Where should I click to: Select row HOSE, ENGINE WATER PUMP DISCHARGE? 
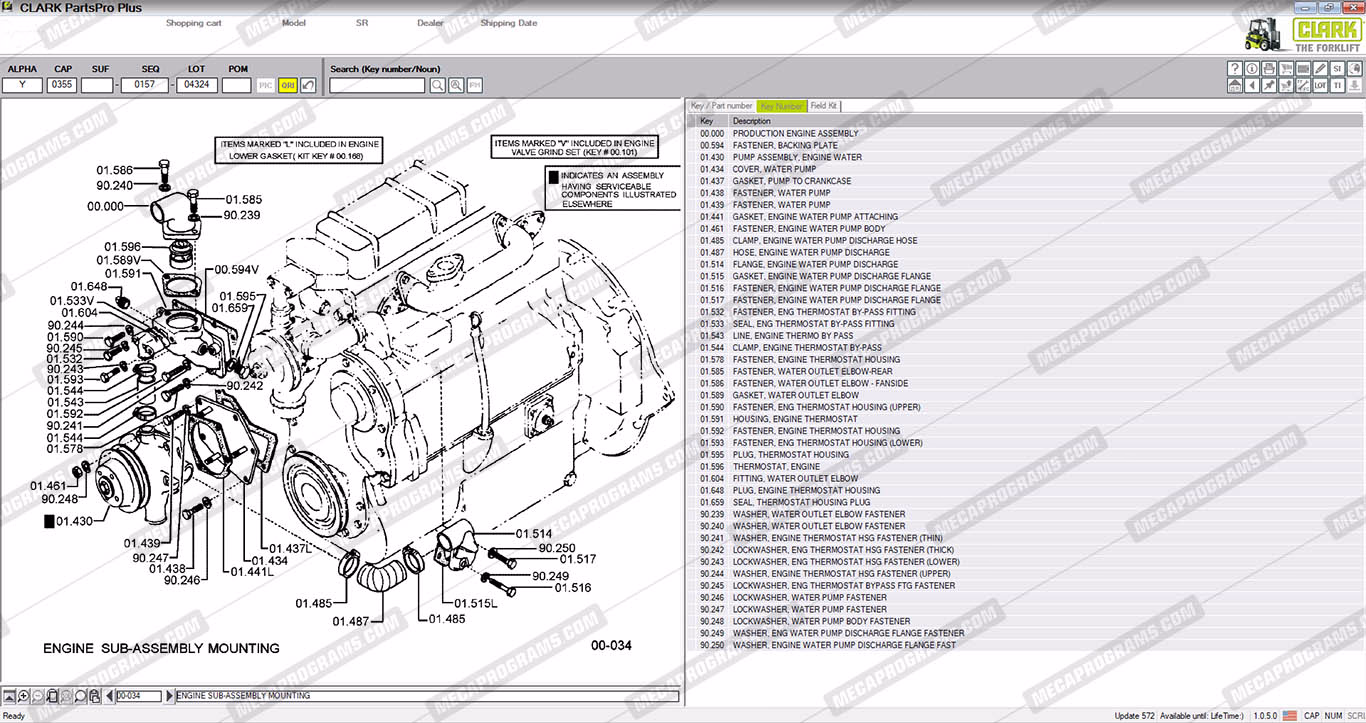coord(1025,252)
